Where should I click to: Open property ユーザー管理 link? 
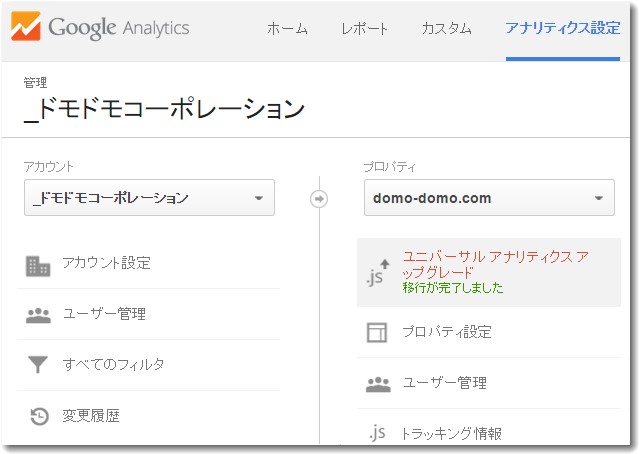coord(445,383)
